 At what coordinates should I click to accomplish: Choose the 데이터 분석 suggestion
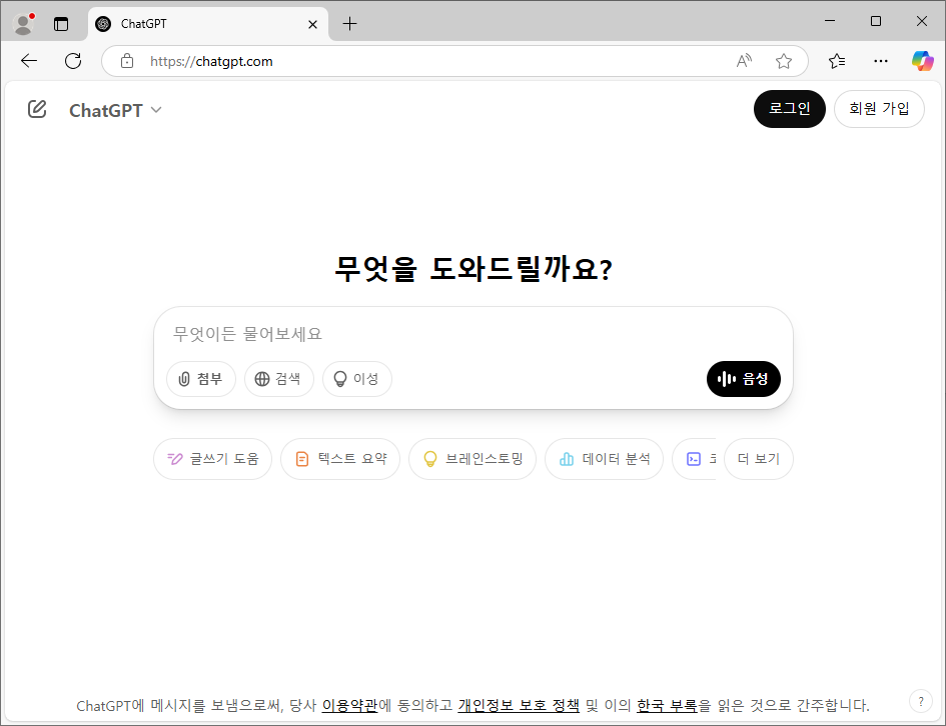(x=604, y=459)
